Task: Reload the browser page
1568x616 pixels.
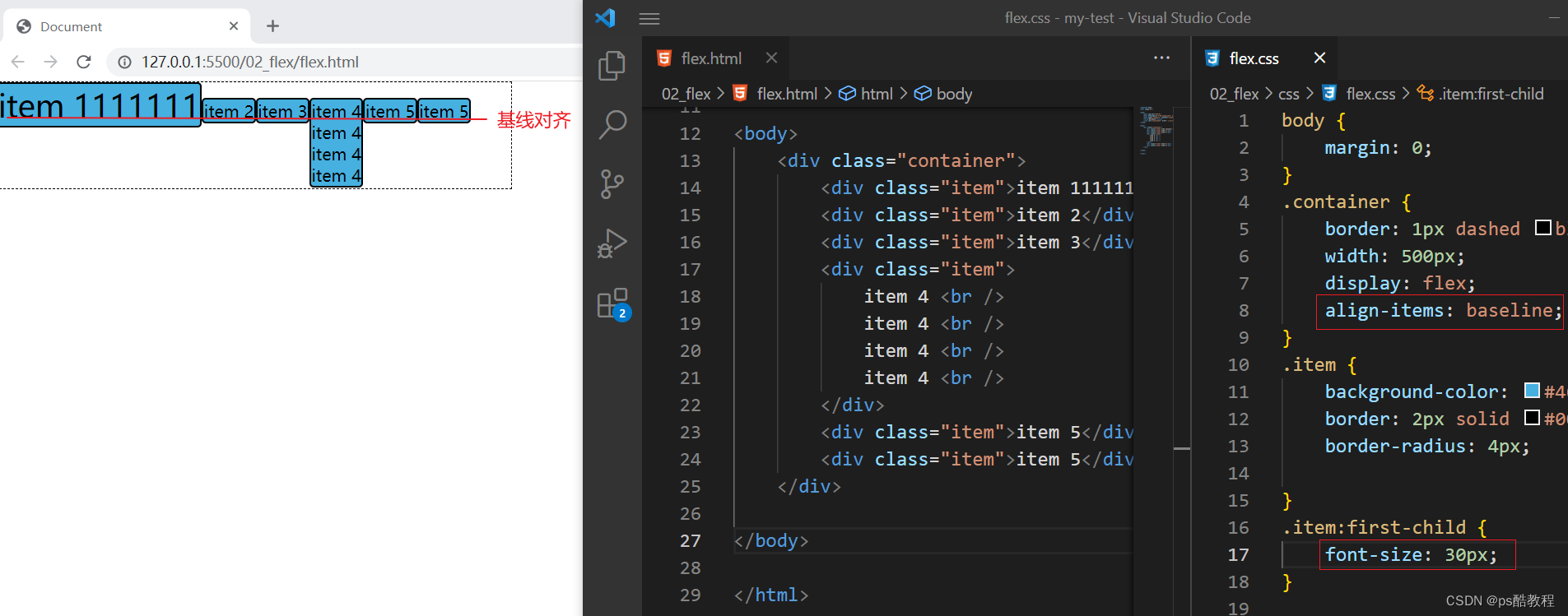Action: (83, 62)
